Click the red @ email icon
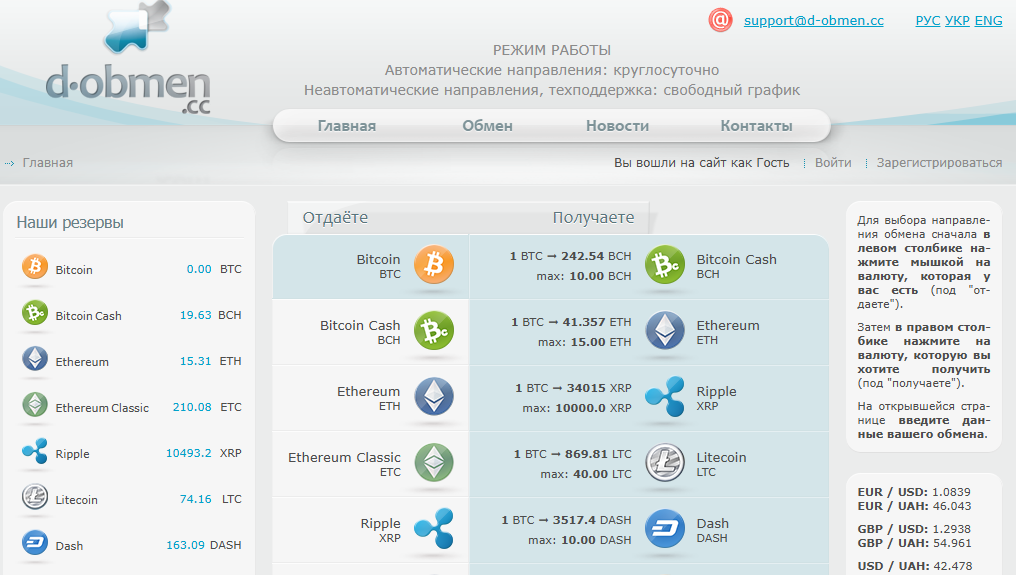 [x=720, y=20]
